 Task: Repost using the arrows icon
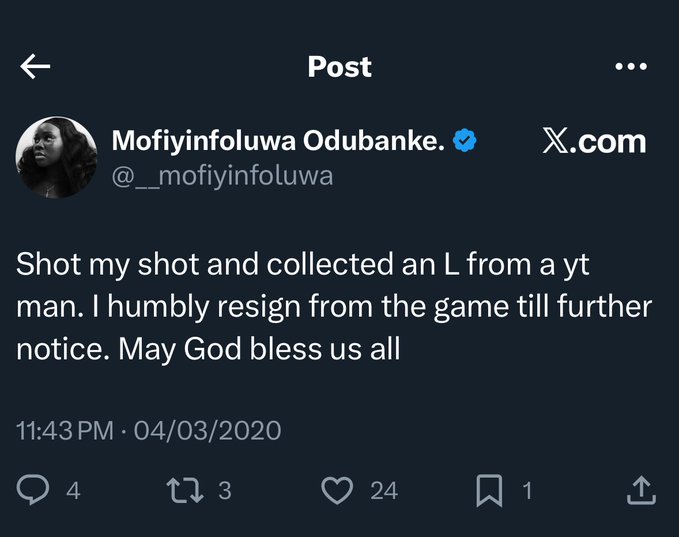[x=186, y=490]
